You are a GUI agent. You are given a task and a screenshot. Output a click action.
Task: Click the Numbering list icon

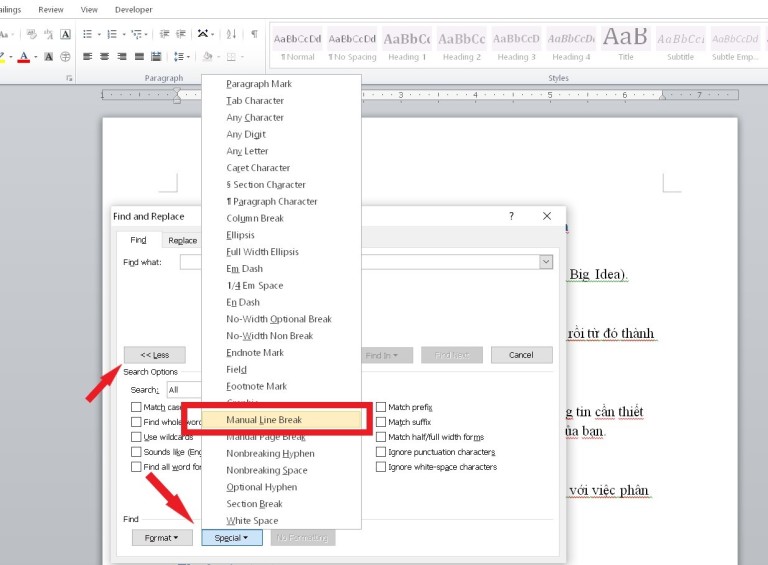pos(112,34)
